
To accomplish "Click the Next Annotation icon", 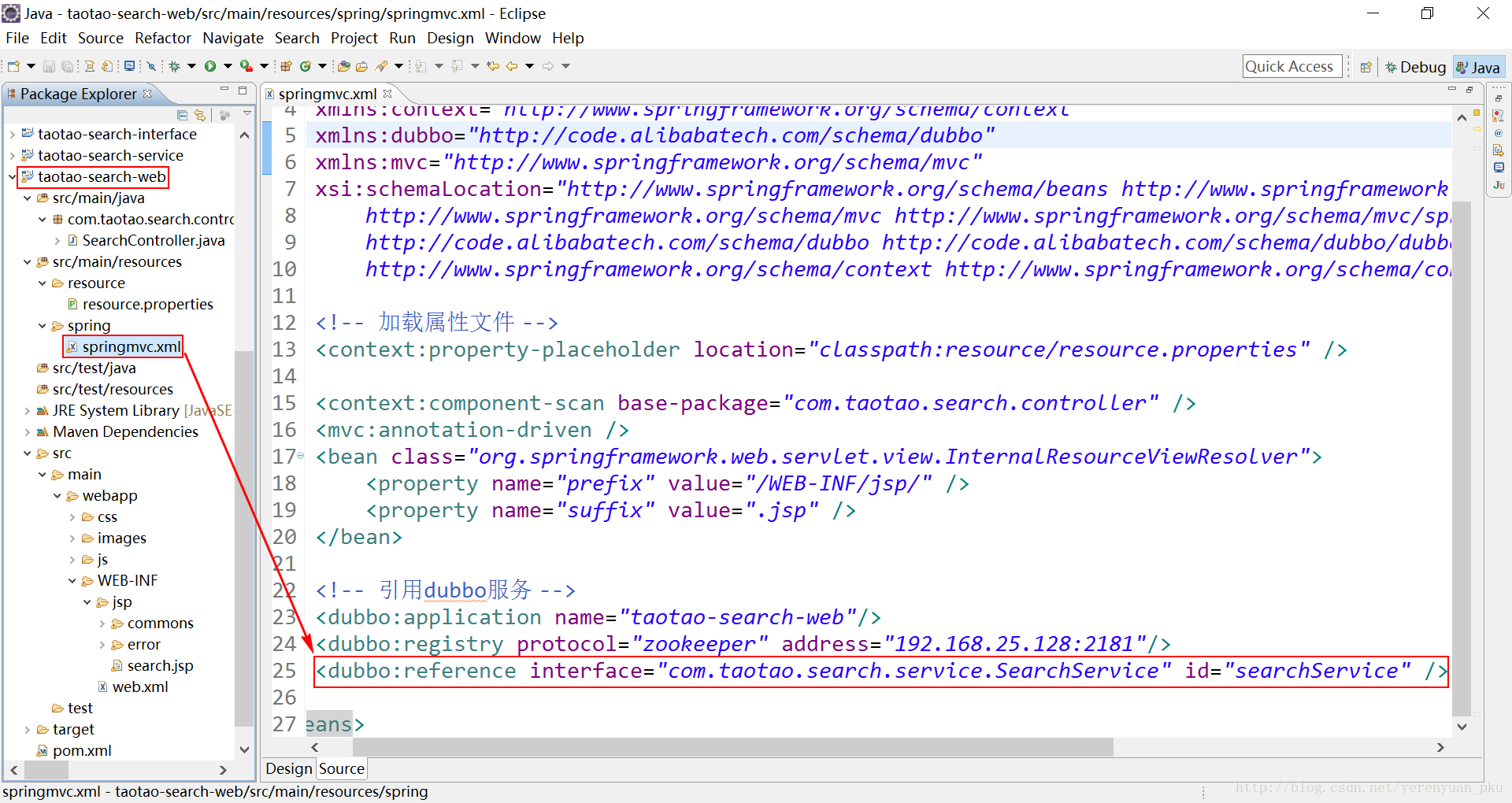I will click(x=421, y=67).
